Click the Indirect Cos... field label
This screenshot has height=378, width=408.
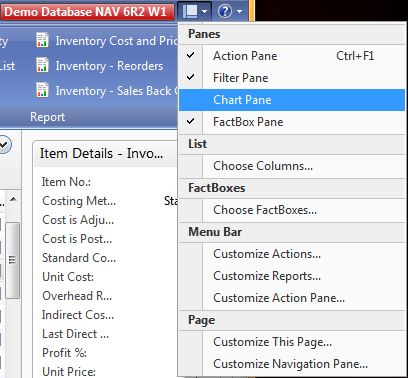(78, 315)
